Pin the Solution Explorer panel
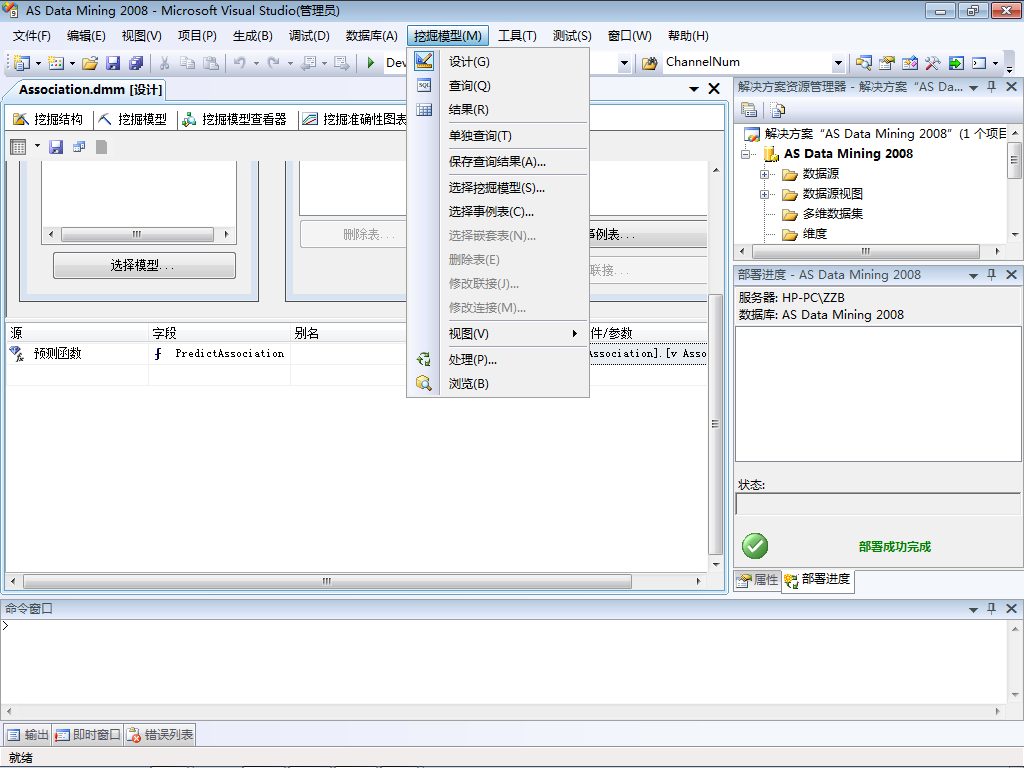The height and width of the screenshot is (768, 1024). point(991,86)
